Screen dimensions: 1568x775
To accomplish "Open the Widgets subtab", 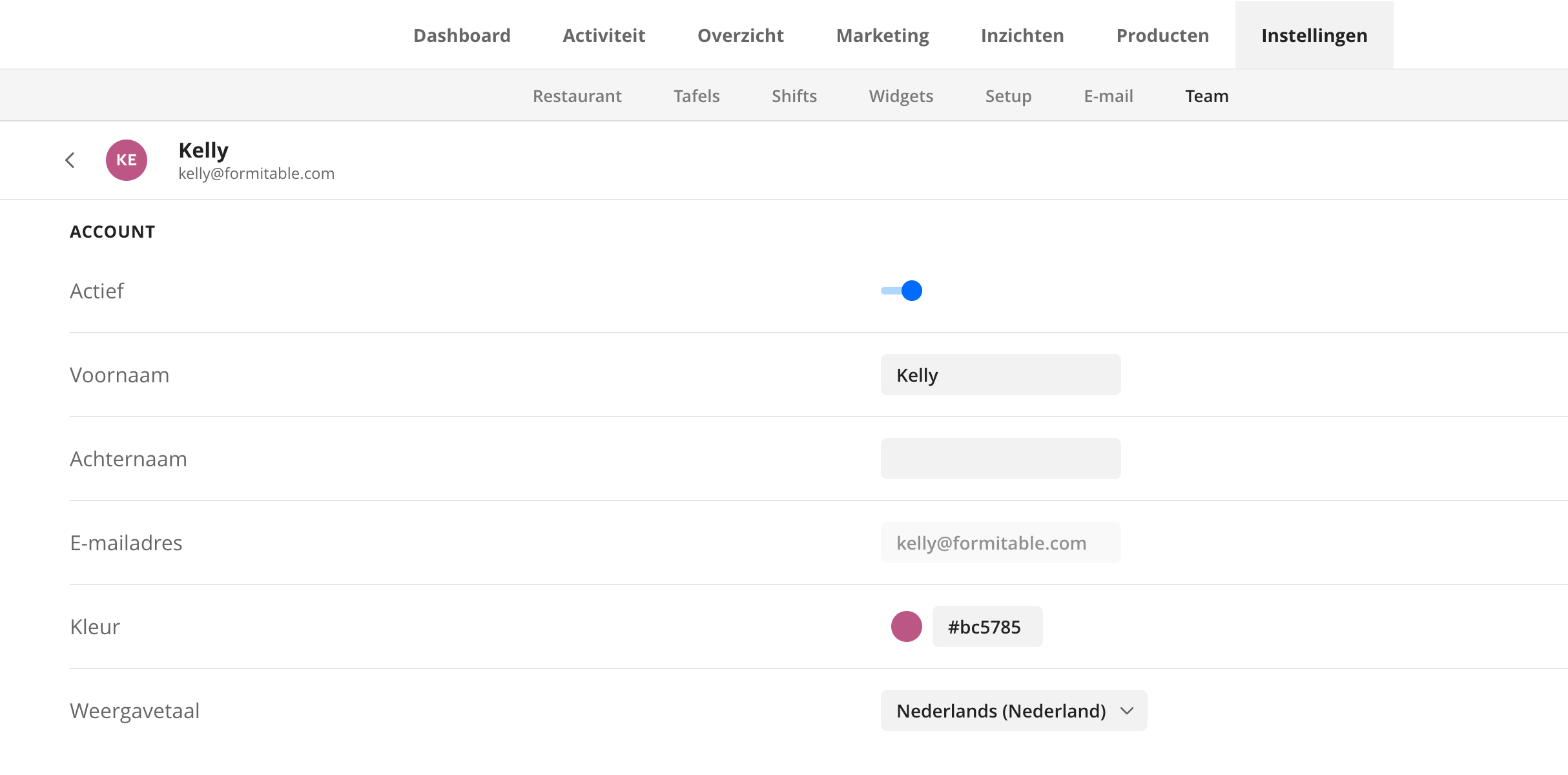I will [x=901, y=96].
